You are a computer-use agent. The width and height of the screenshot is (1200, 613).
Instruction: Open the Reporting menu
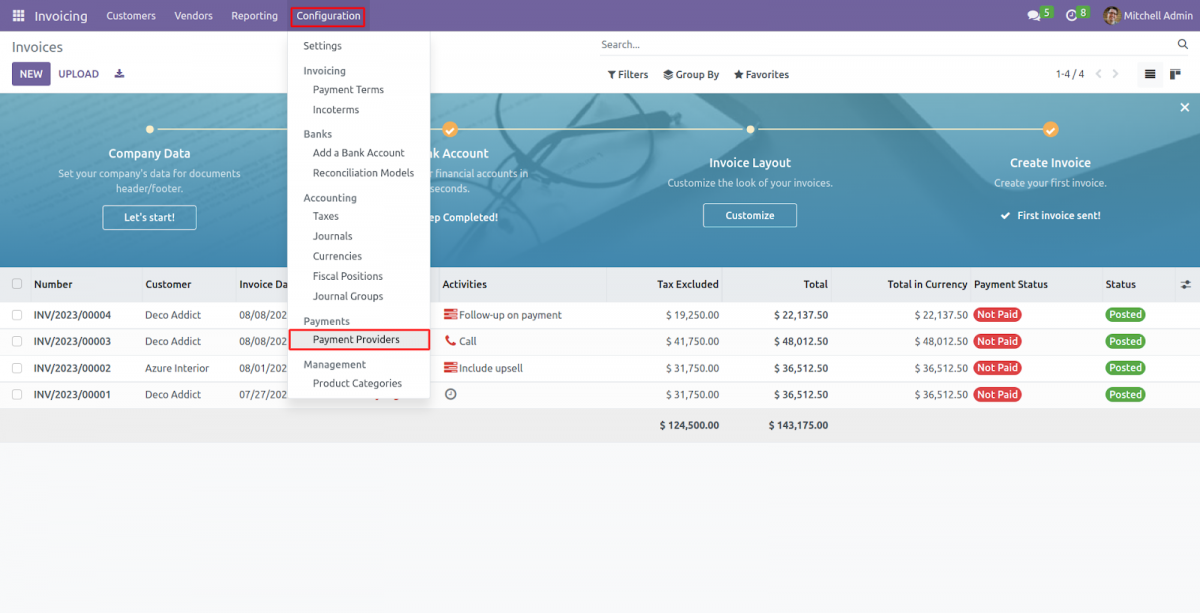coord(254,15)
